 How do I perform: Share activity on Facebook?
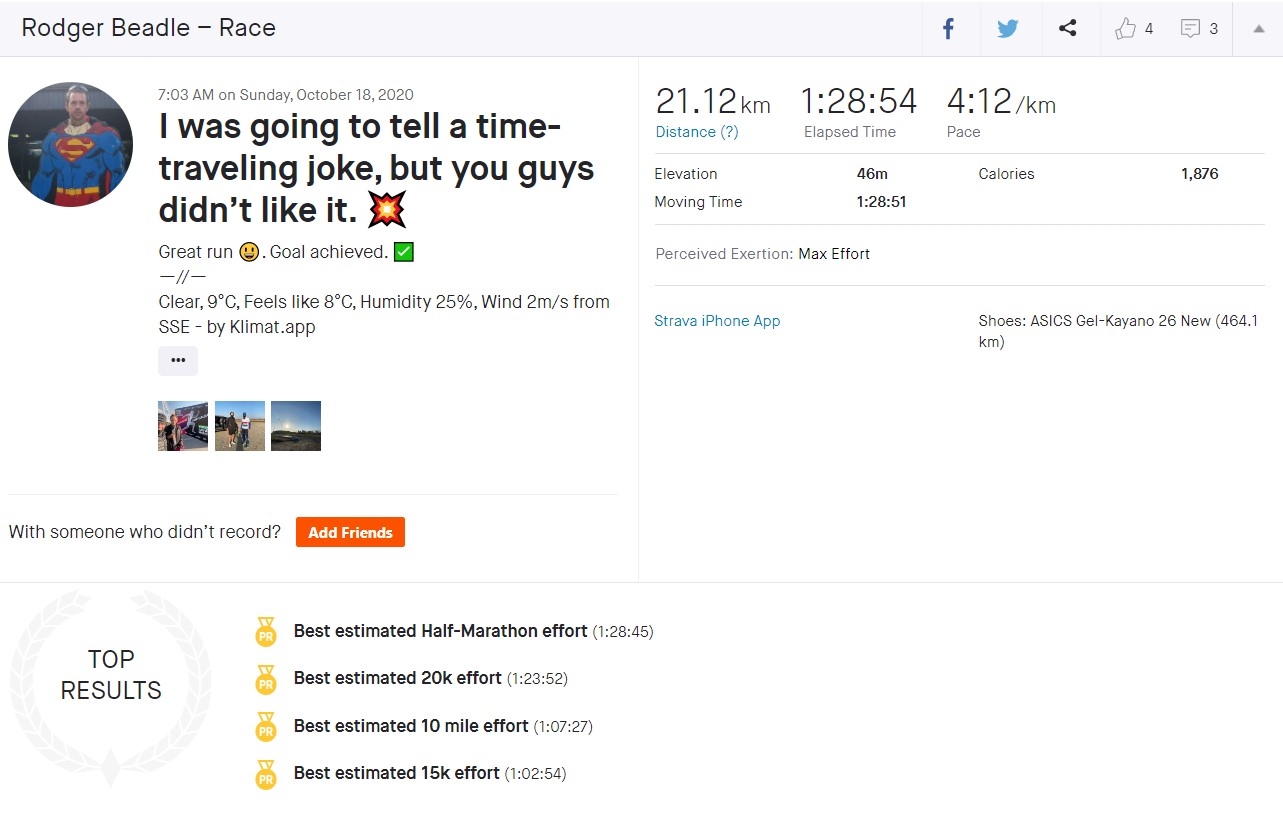click(x=949, y=29)
